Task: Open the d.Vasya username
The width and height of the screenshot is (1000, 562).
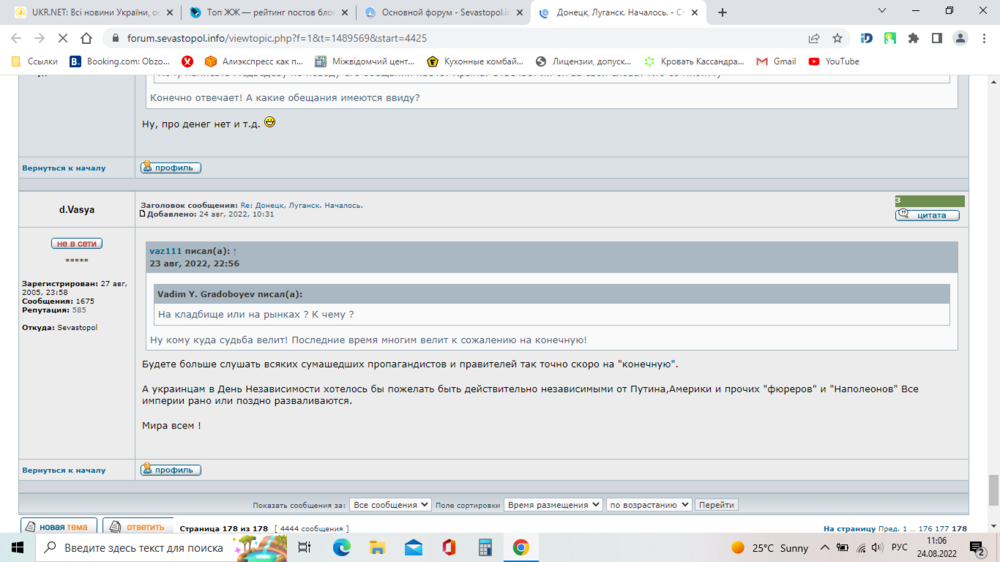Action: (77, 209)
